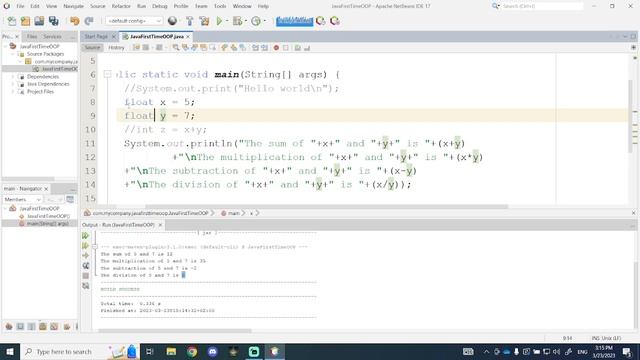This screenshot has width=640, height=360.
Task: Select the JavaFirstTimeOOP.java editor tab
Action: click(157, 36)
